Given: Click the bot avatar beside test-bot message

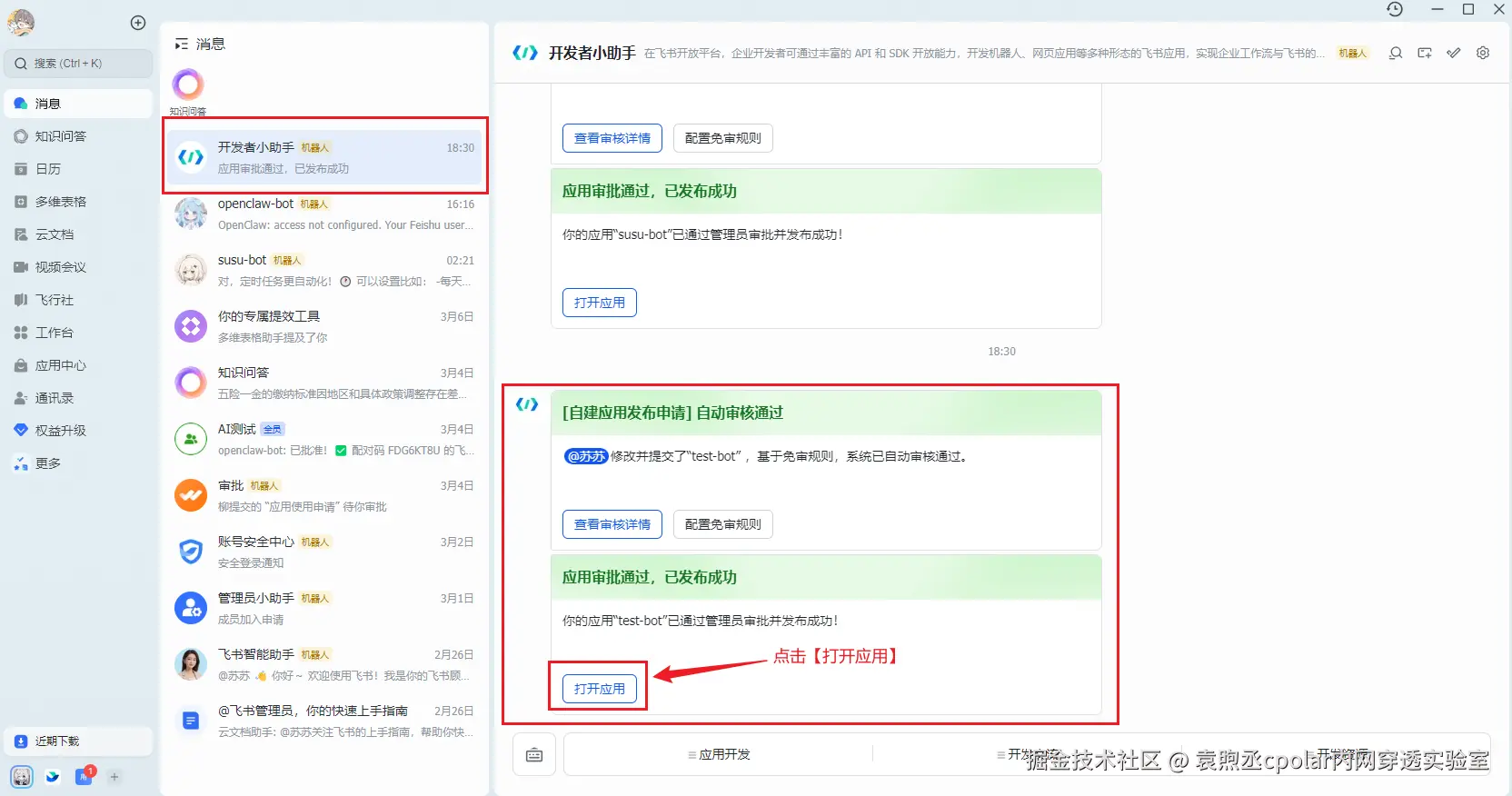Looking at the screenshot, I should click(527, 404).
